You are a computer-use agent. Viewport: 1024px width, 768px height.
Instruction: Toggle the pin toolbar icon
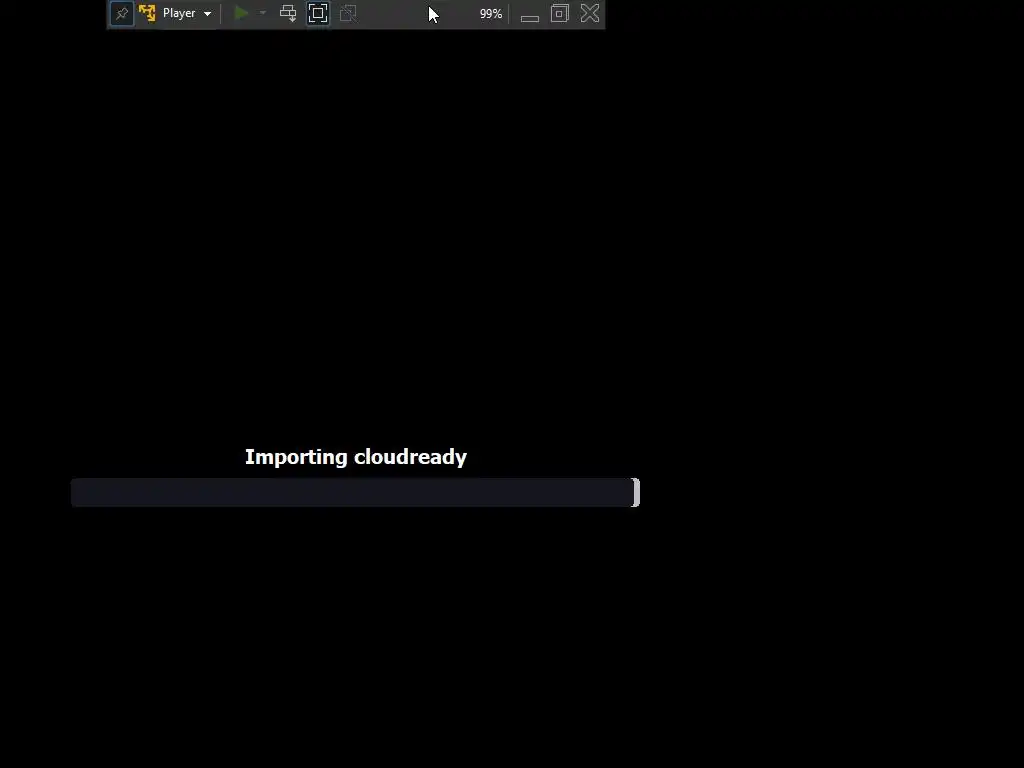(121, 13)
